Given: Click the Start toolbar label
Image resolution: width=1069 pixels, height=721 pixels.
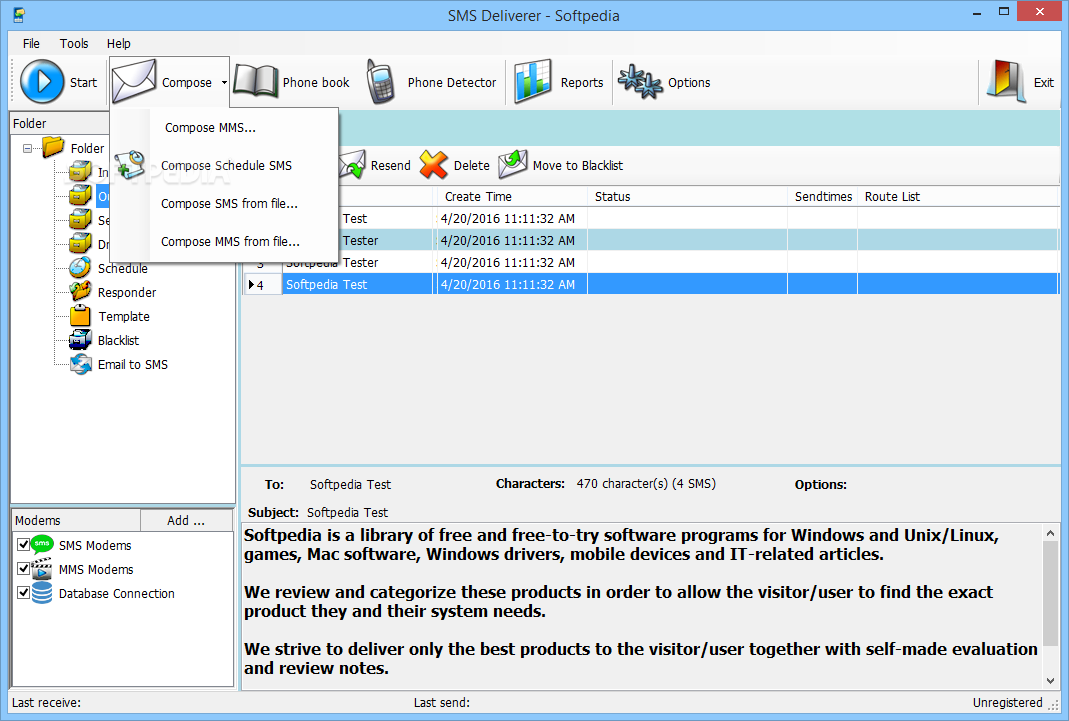Looking at the screenshot, I should [x=83, y=82].
